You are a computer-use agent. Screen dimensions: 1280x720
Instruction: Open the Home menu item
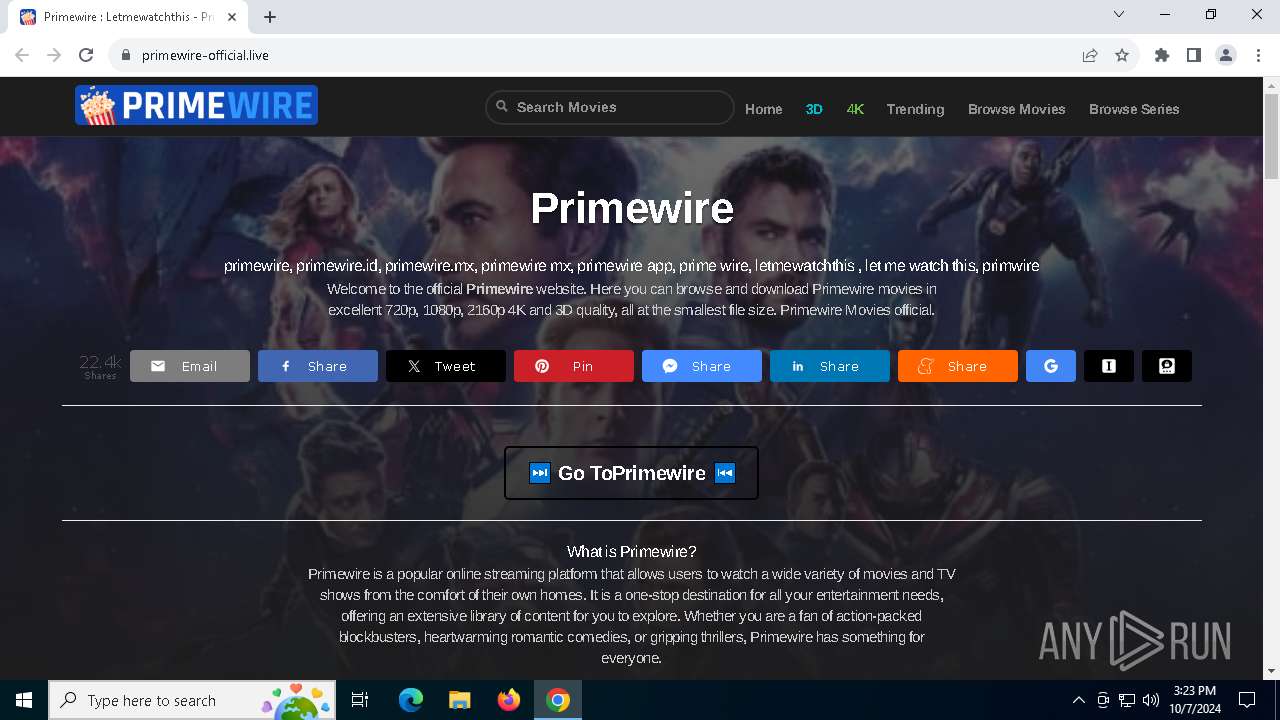(x=764, y=109)
